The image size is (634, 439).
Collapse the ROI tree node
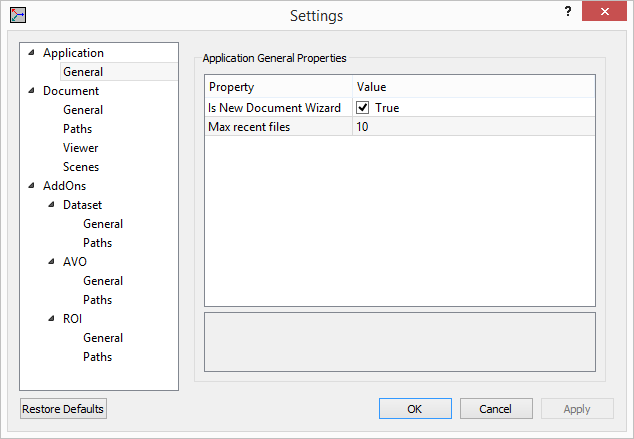[x=52, y=319]
